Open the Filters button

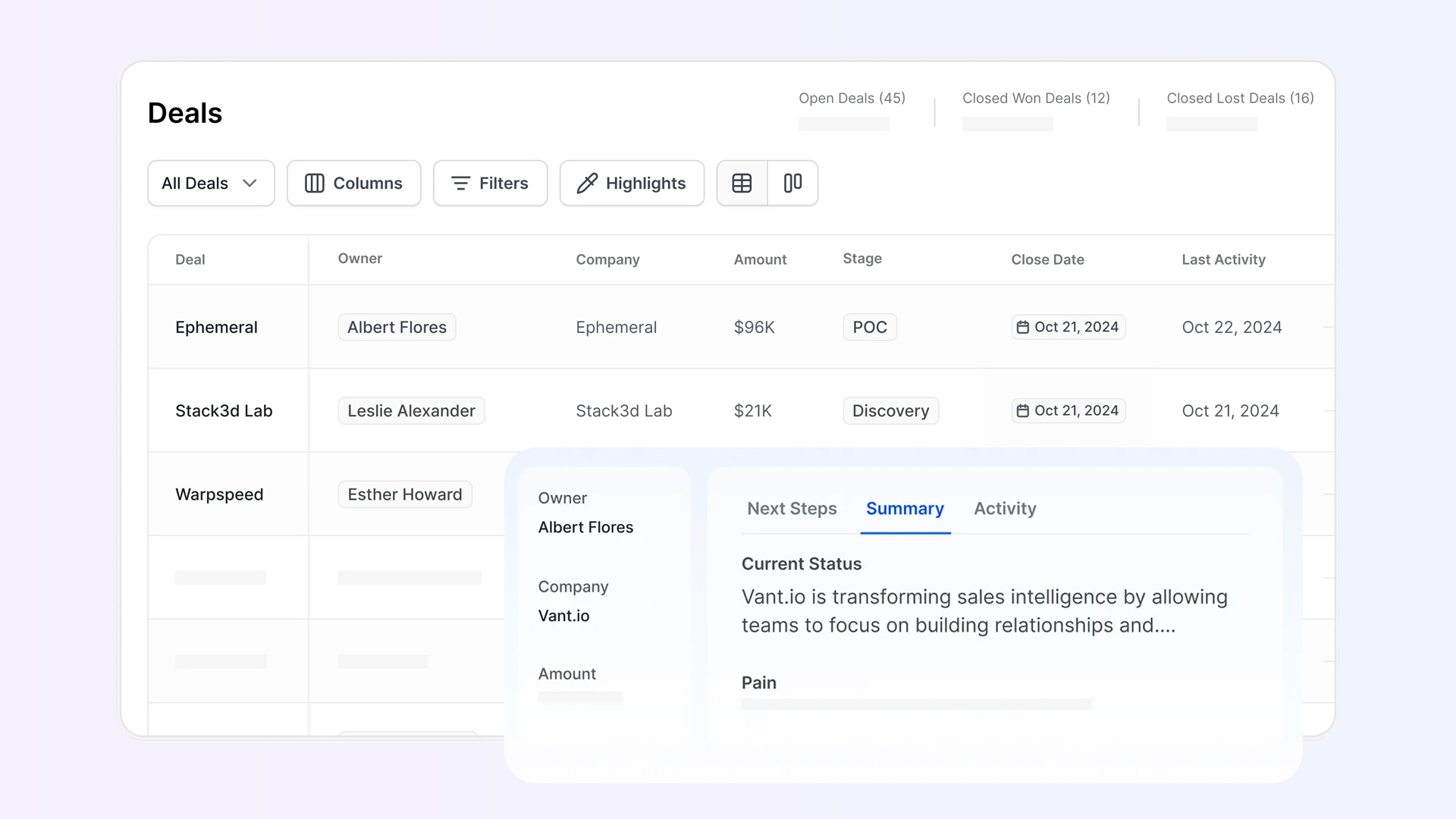pyautogui.click(x=490, y=183)
